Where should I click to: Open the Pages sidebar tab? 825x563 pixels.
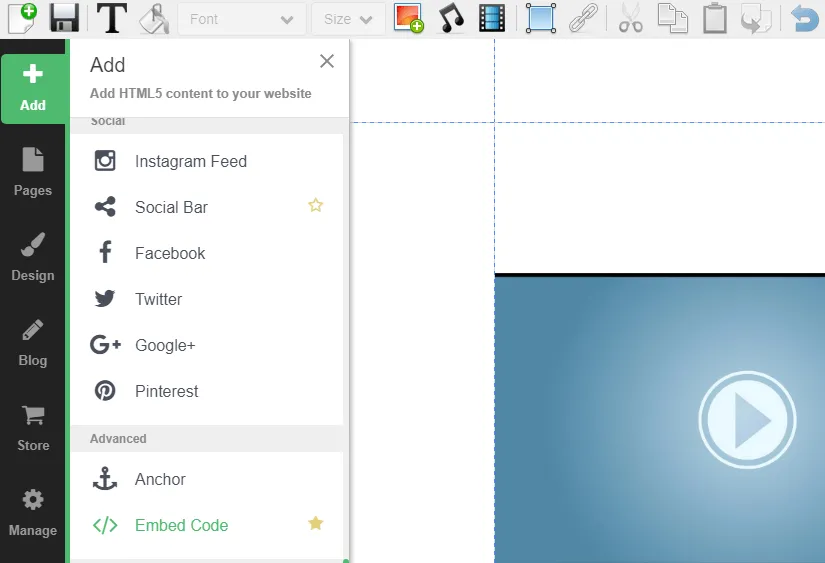pyautogui.click(x=33, y=173)
